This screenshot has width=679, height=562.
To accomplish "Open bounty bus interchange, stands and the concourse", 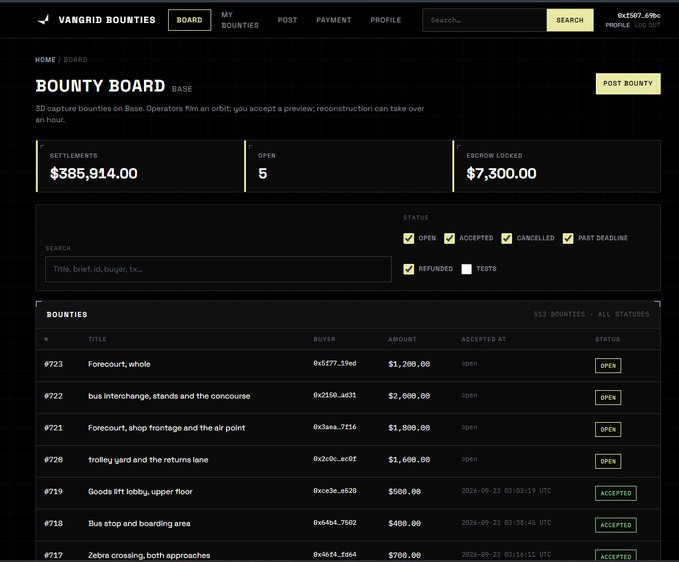I will pos(169,396).
